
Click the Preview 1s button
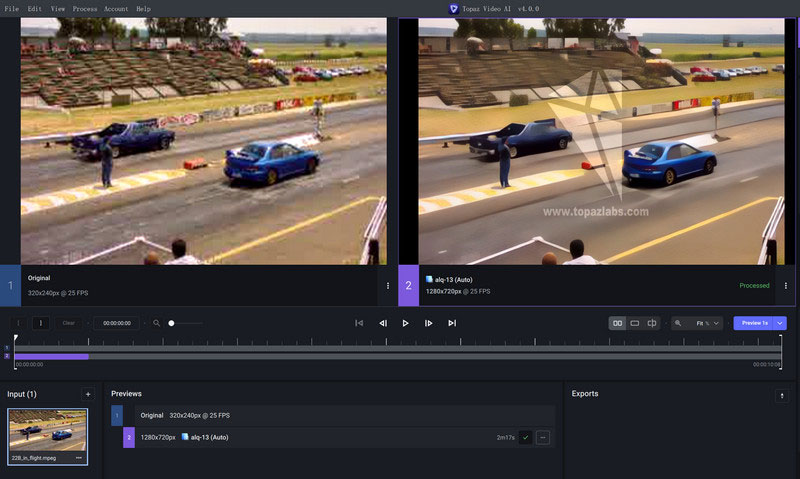(x=754, y=323)
